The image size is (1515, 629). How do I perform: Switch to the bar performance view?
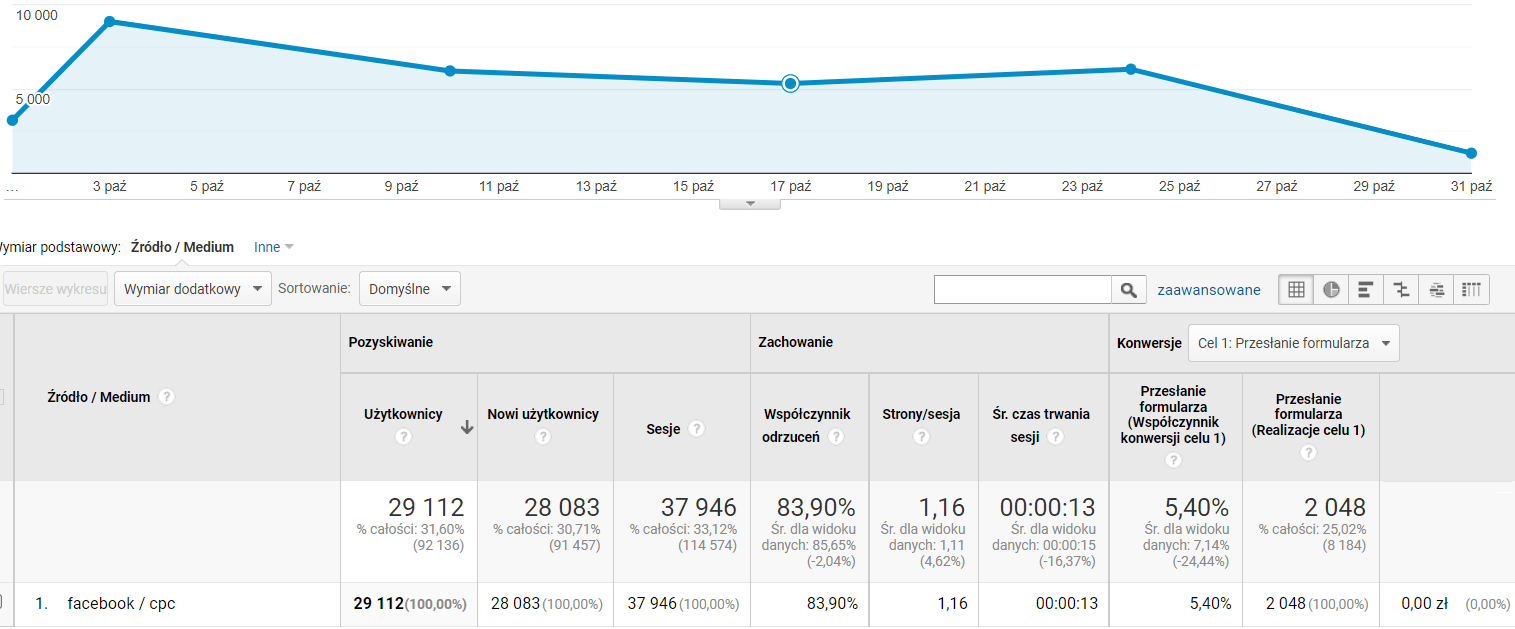[1366, 290]
